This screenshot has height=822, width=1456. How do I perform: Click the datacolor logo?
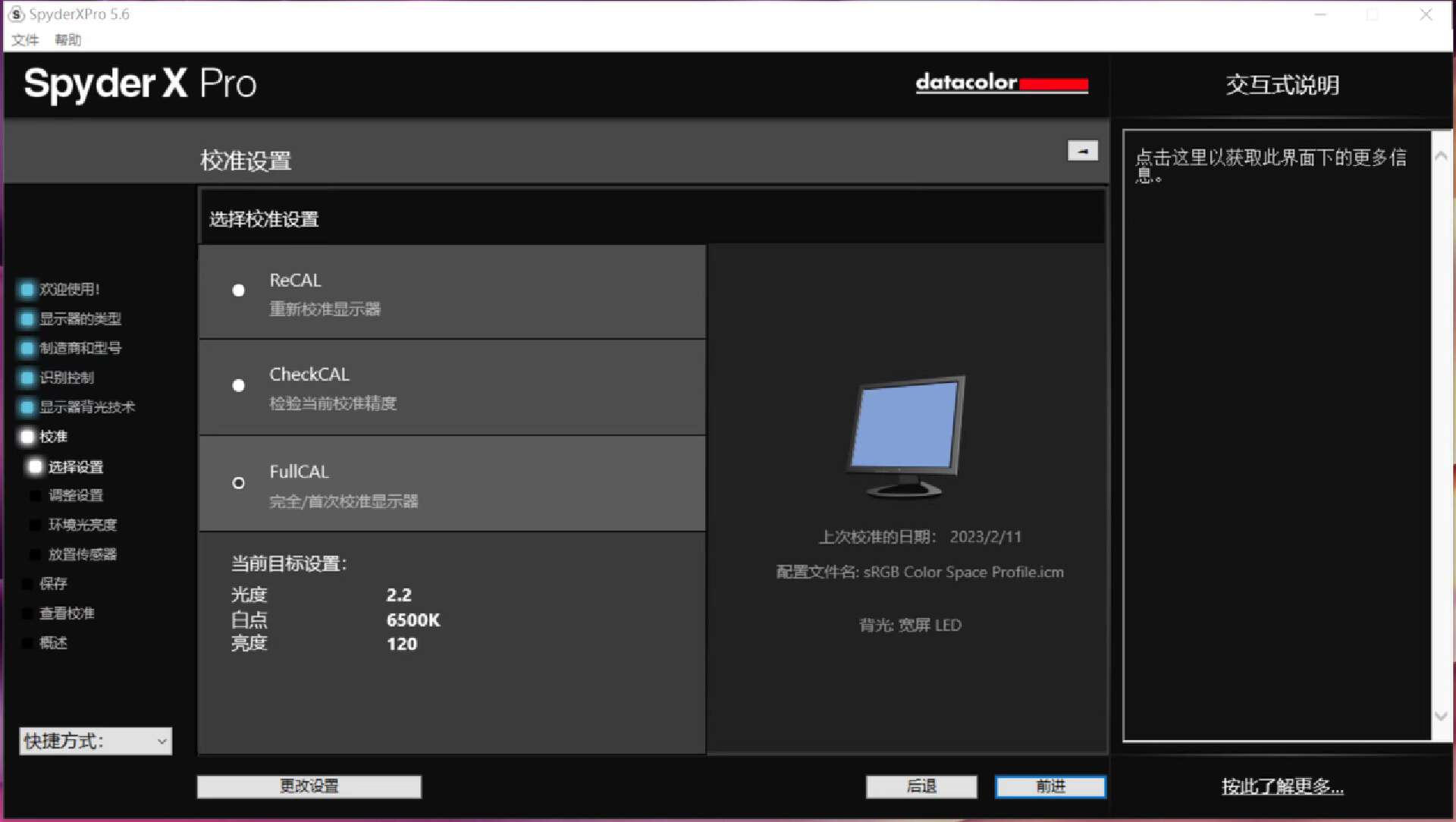1001,83
